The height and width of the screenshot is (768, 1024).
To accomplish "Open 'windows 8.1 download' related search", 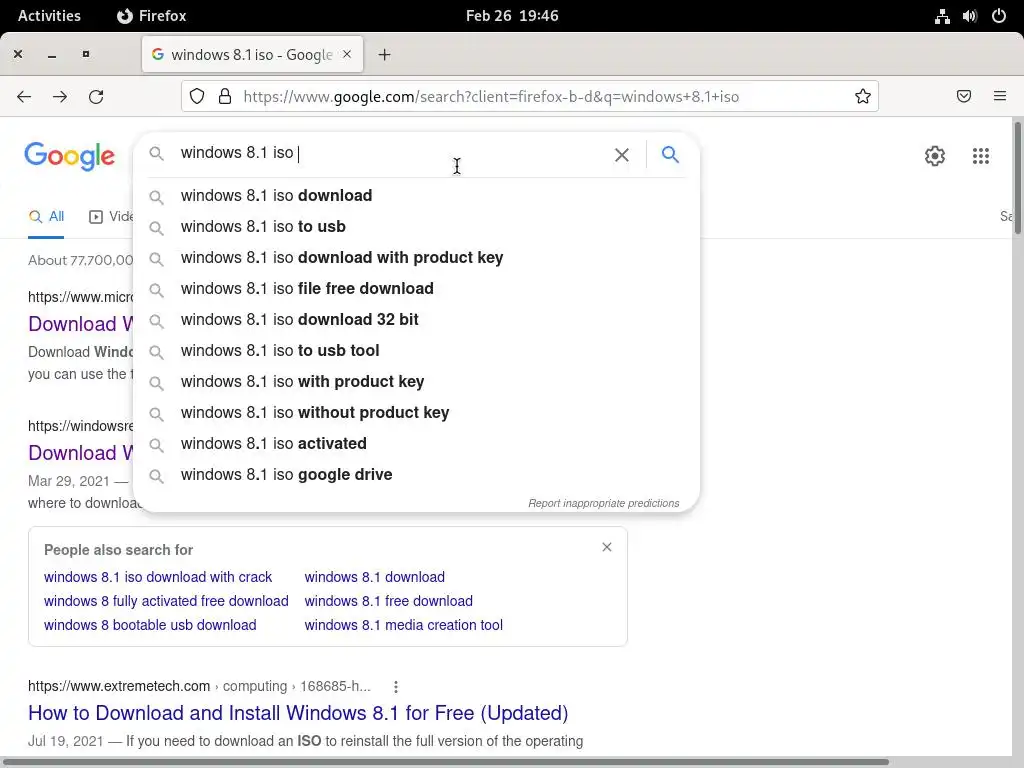I will point(374,577).
